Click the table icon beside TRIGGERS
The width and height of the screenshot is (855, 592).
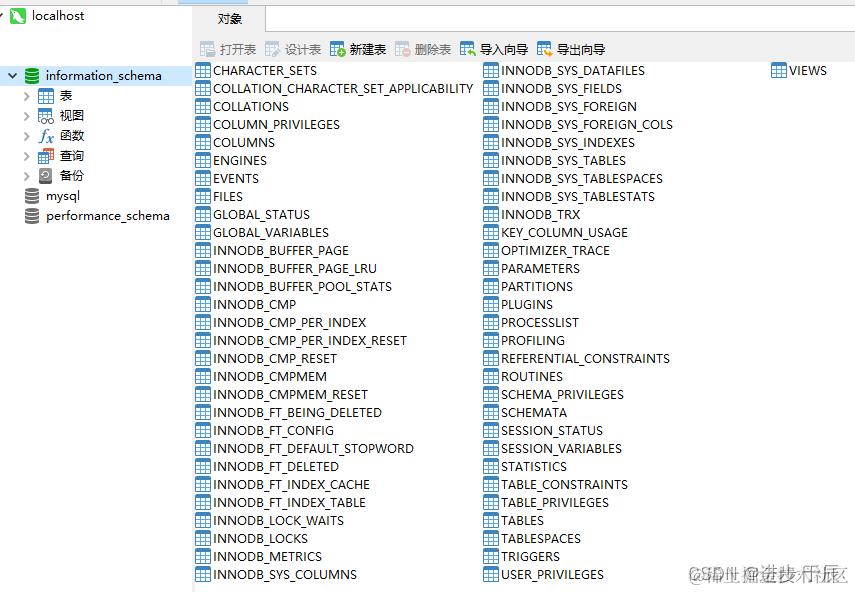(x=491, y=556)
